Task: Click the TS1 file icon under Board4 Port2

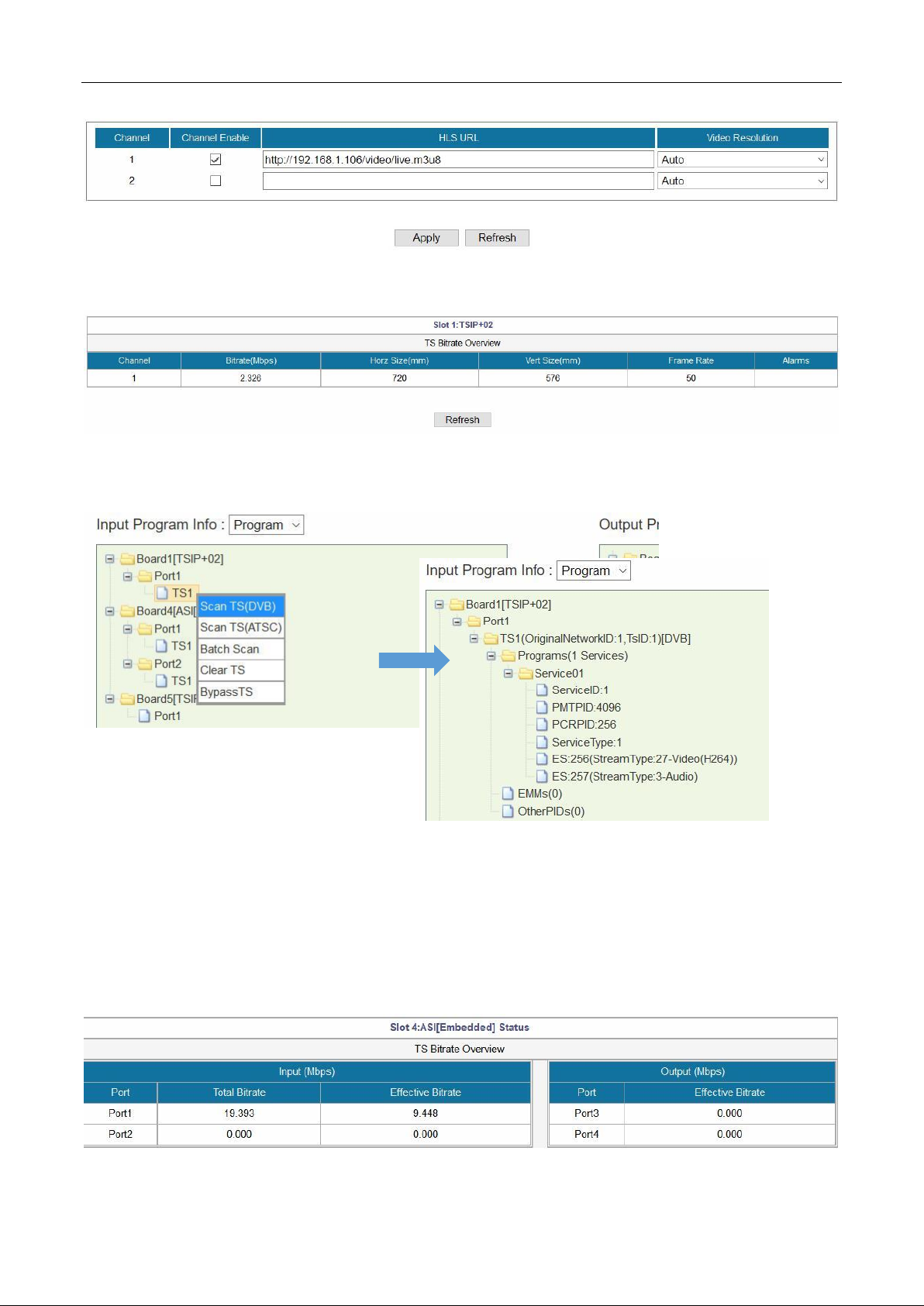Action: (x=162, y=681)
